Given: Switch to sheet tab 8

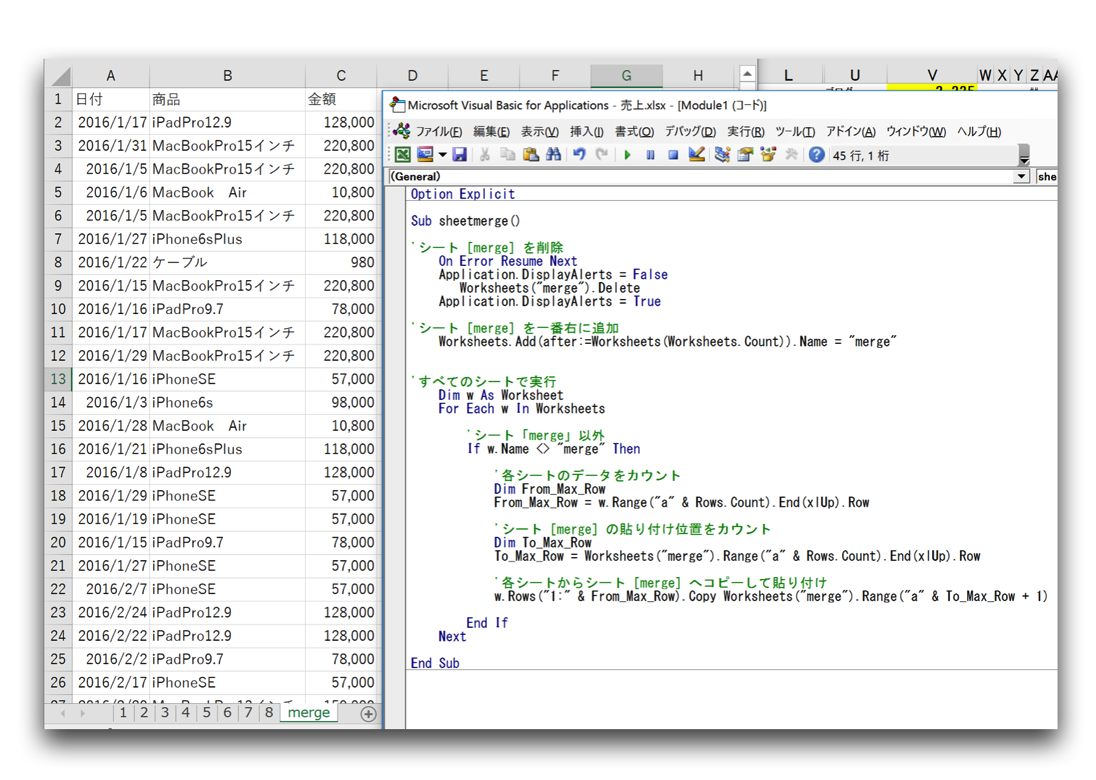Looking at the screenshot, I should click(x=269, y=712).
